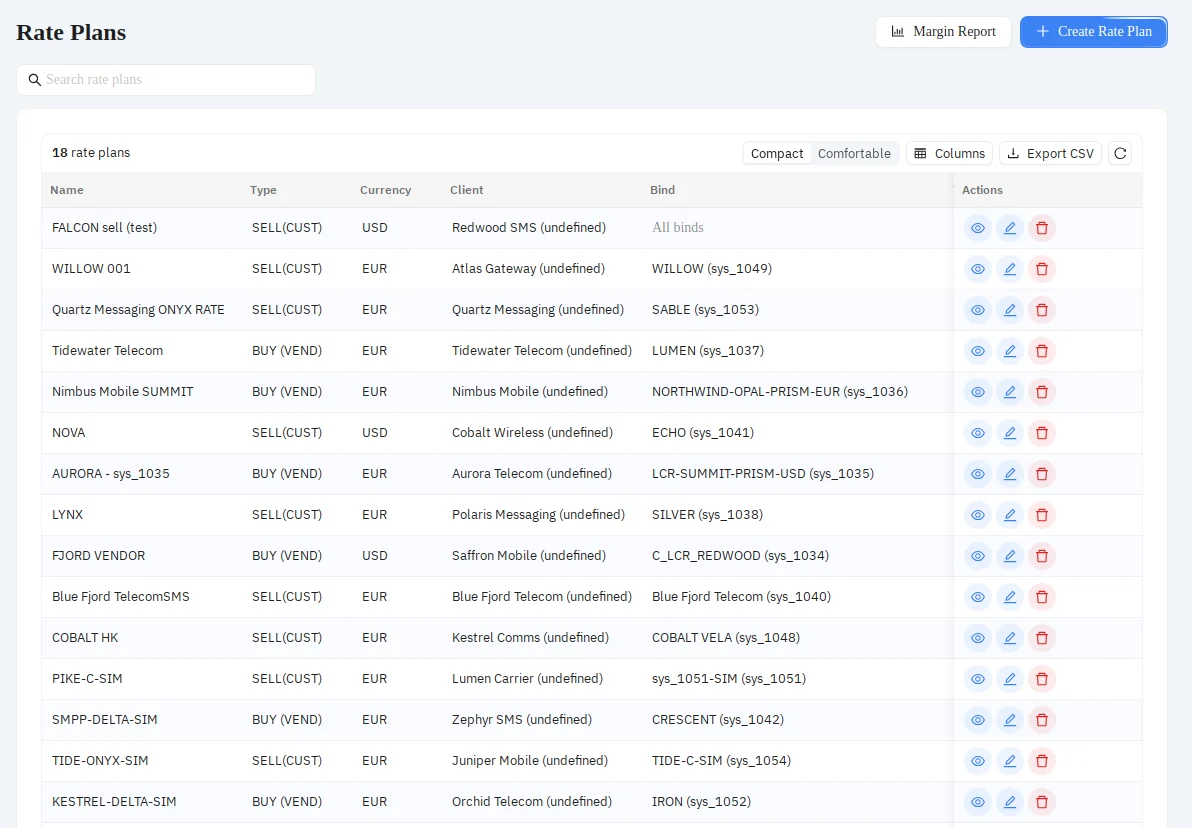Select the Cobalt Wireless (undefined) client cell

532,433
